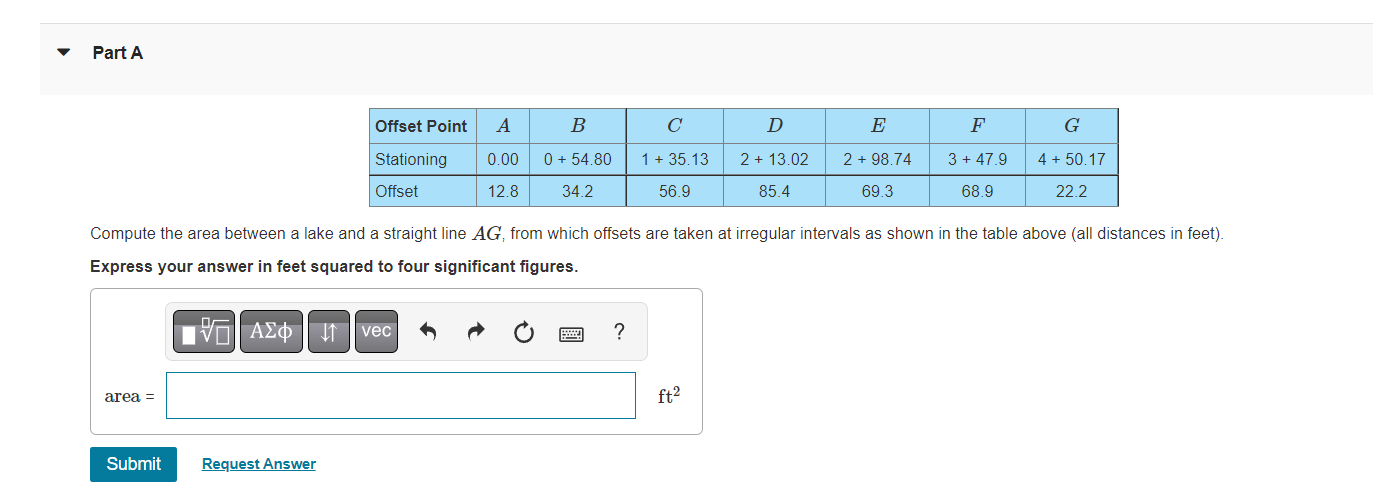Image resolution: width=1373 pixels, height=501 pixels.
Task: Open help with the question mark icon
Action: coord(619,332)
